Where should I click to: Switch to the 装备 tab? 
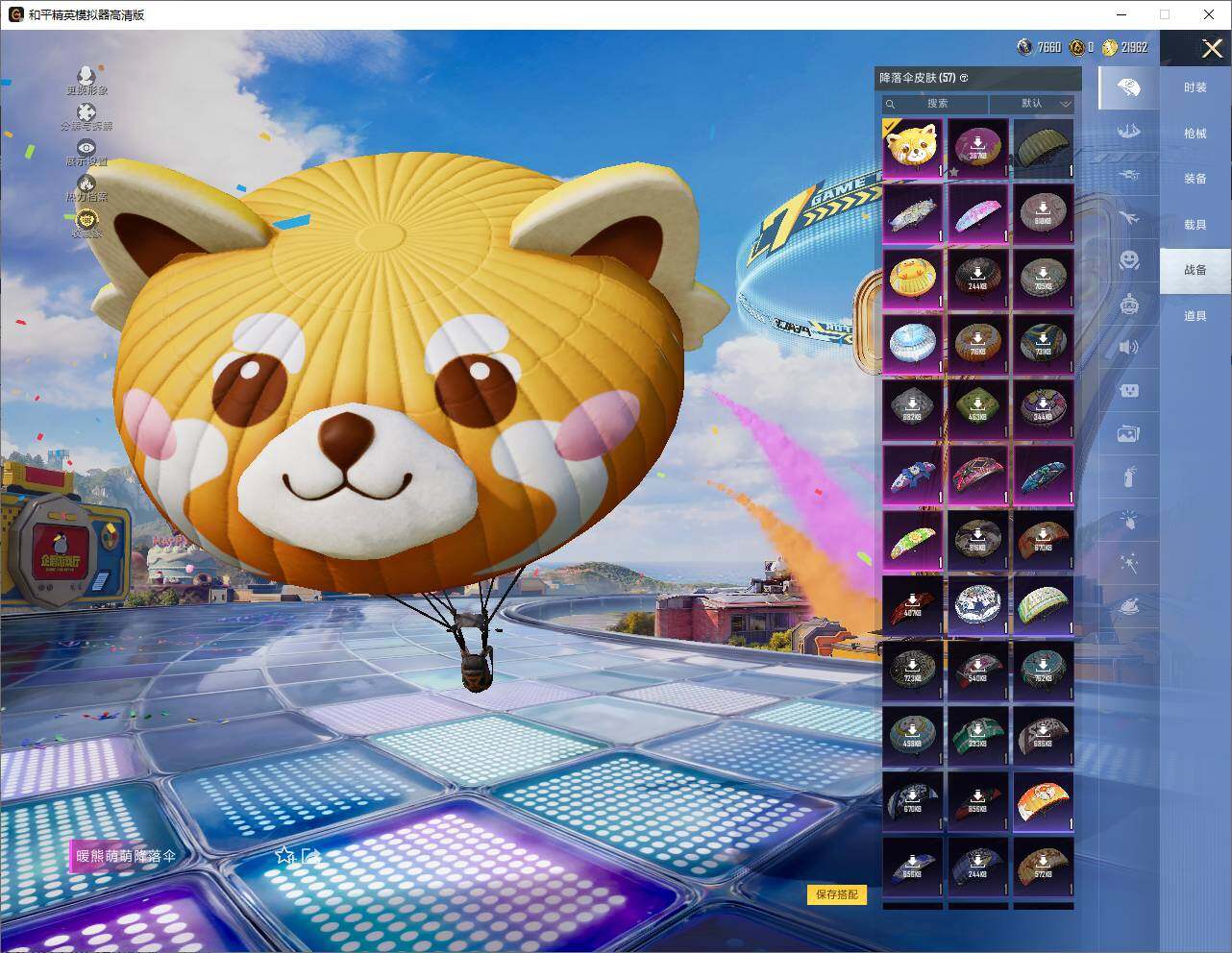click(1195, 179)
